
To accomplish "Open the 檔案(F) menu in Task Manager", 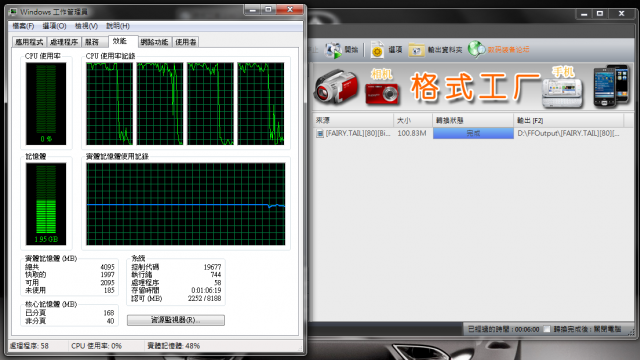I will (x=23, y=26).
